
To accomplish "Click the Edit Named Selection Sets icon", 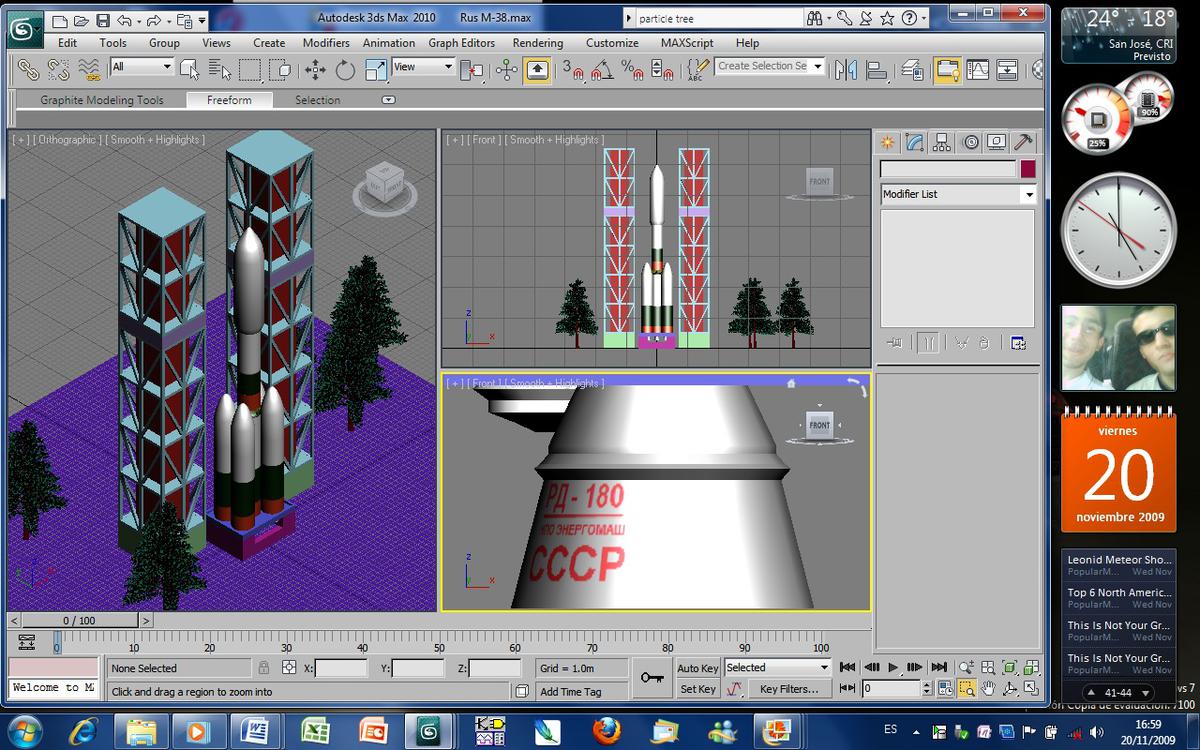I will [699, 69].
